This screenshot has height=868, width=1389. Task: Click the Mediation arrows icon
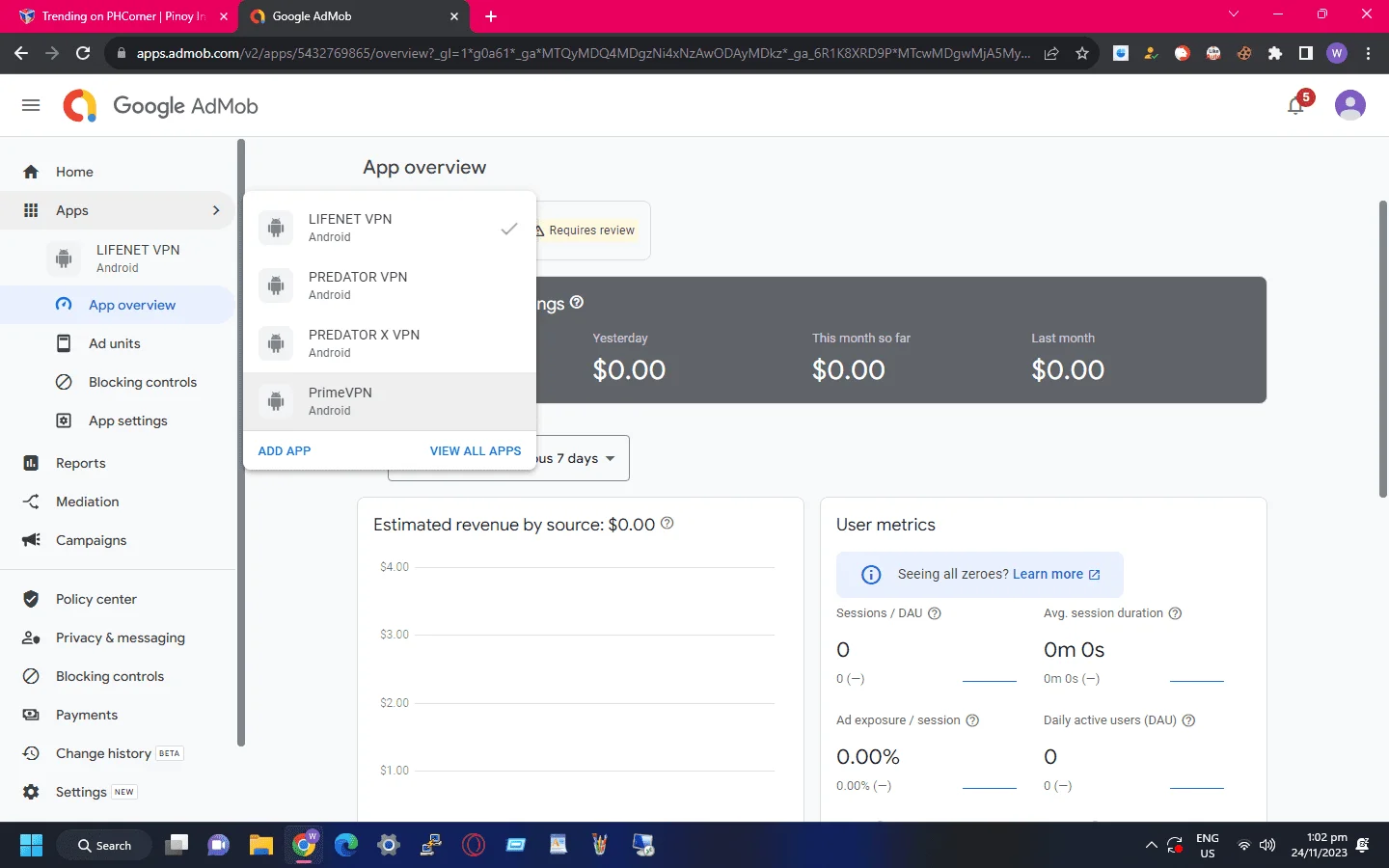click(31, 502)
